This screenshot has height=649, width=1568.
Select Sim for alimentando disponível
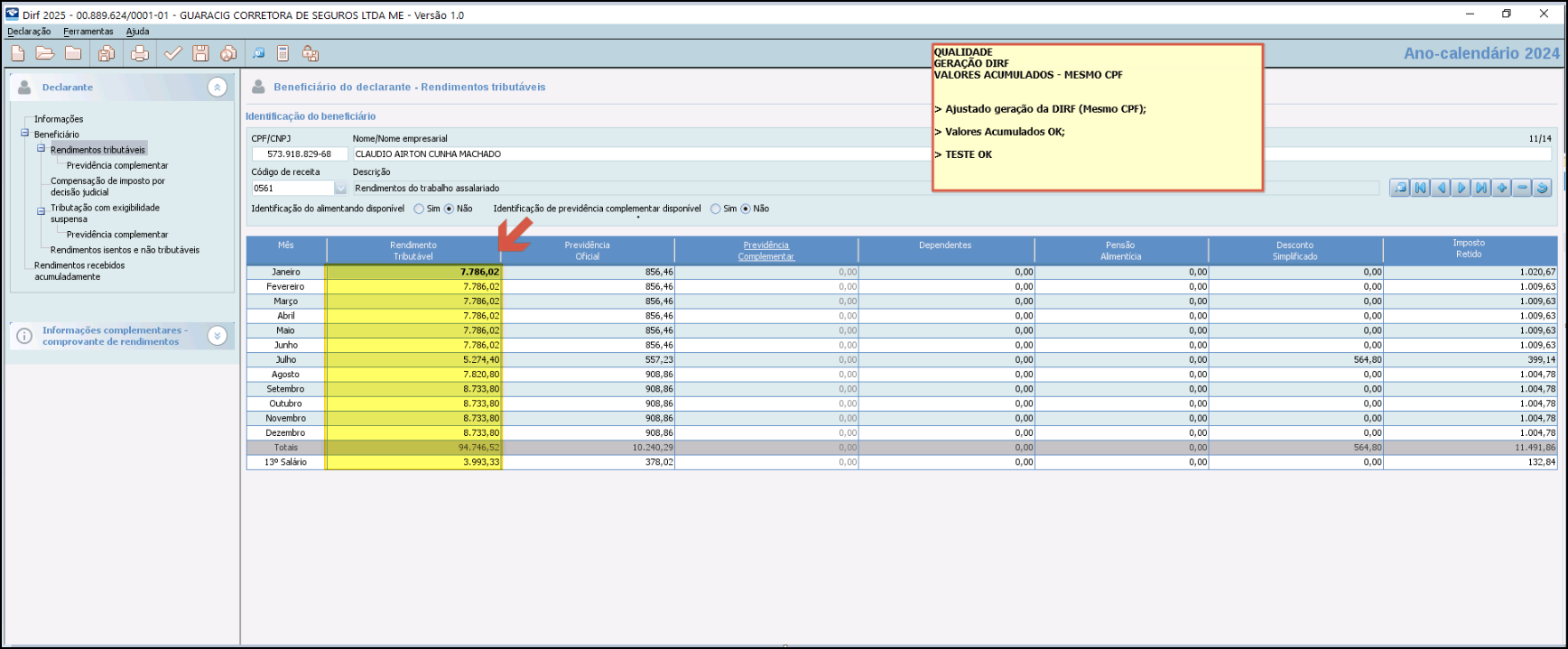point(419,209)
